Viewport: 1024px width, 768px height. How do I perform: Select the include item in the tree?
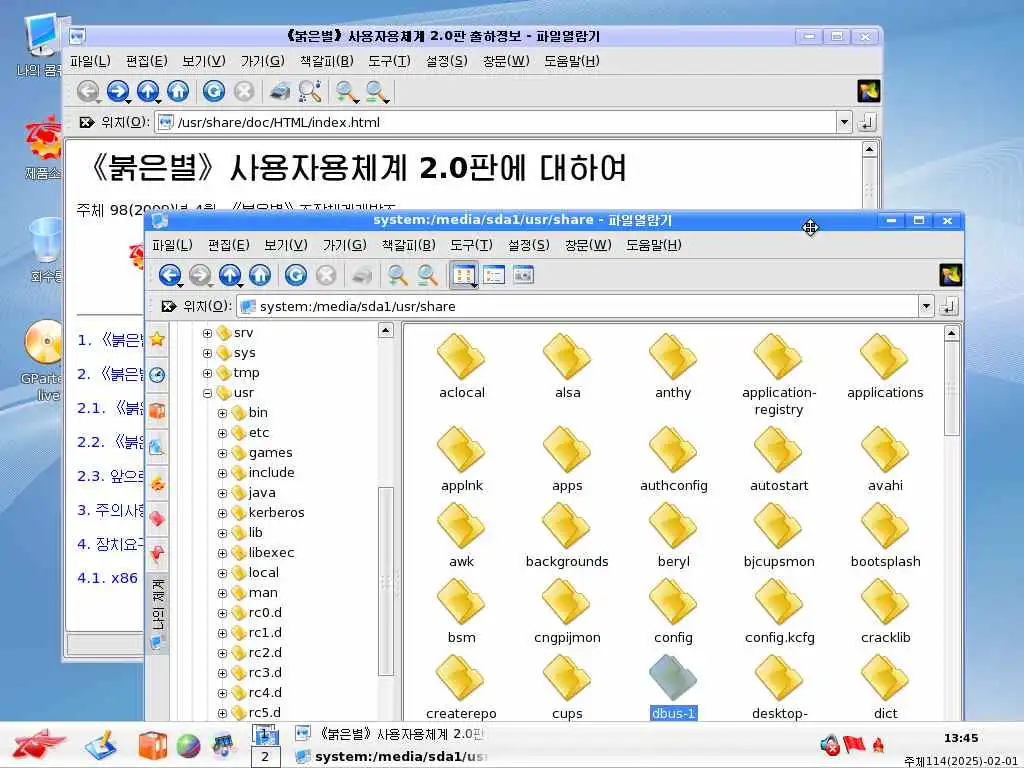coord(264,473)
